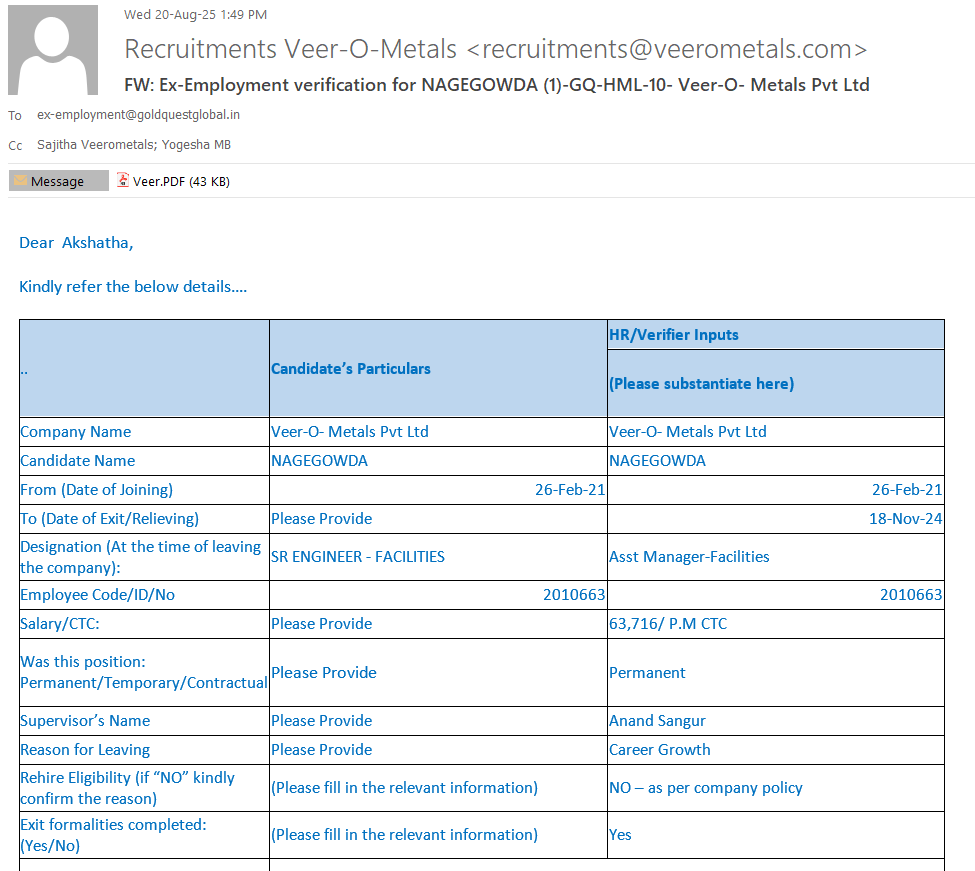The image size is (975, 871).
Task: Click the HR input value NAGEGOWDA
Action: tap(657, 461)
